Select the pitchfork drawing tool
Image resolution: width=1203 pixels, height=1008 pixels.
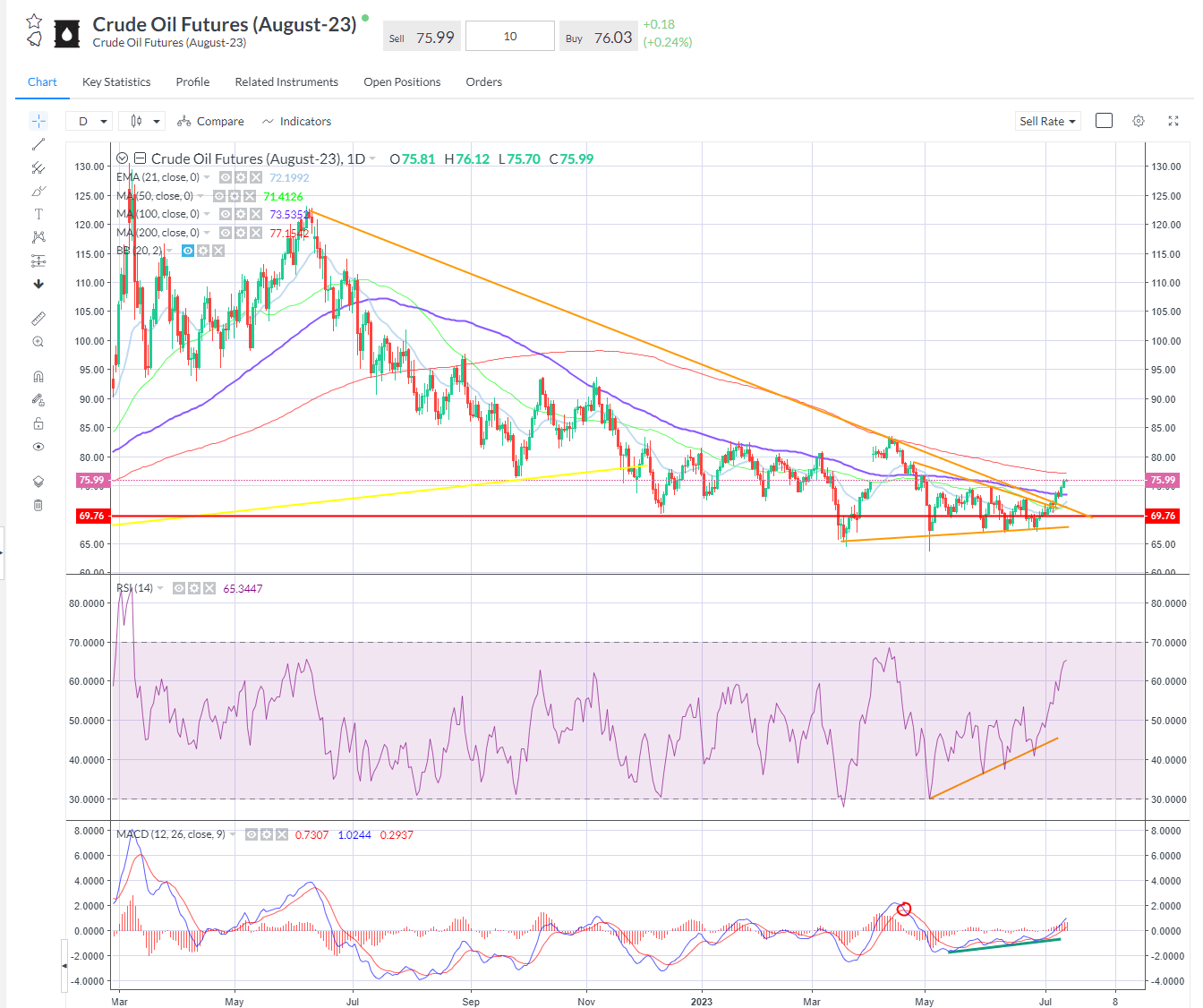click(38, 167)
